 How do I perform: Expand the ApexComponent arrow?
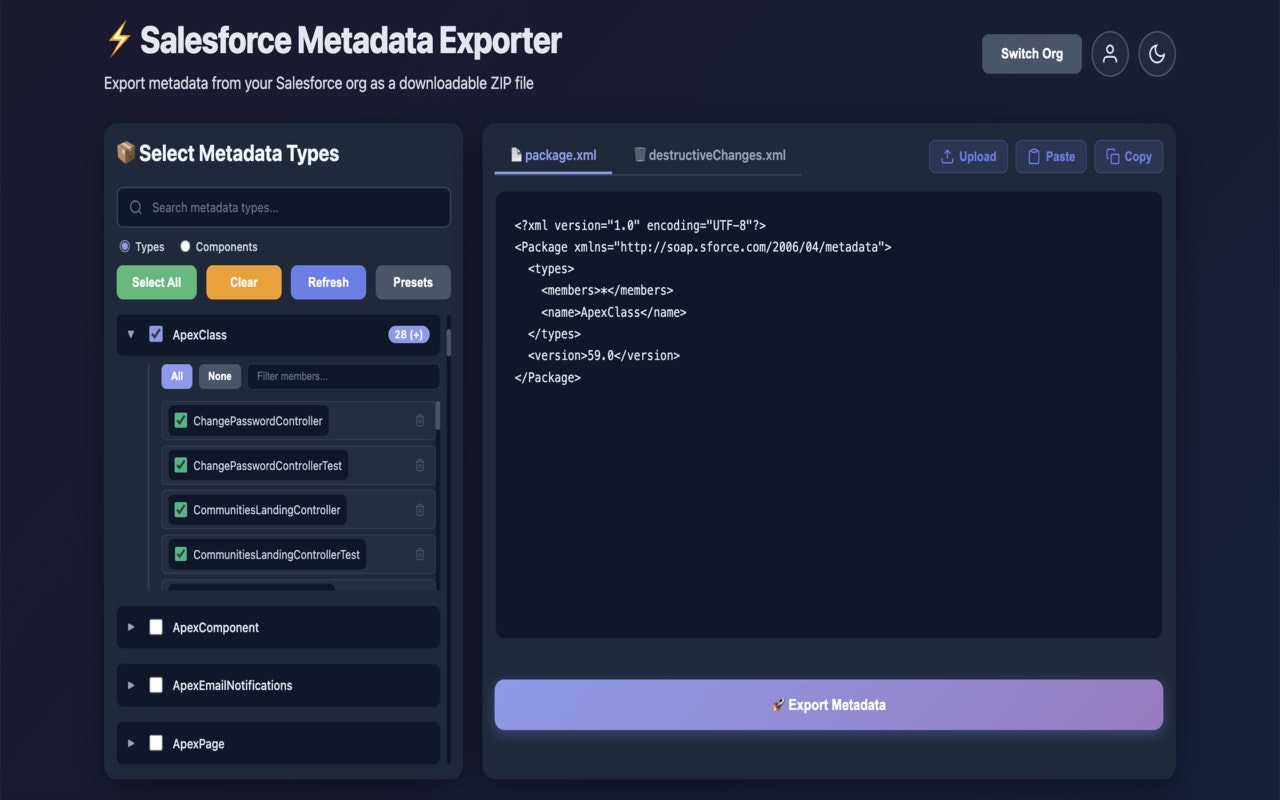pos(131,627)
